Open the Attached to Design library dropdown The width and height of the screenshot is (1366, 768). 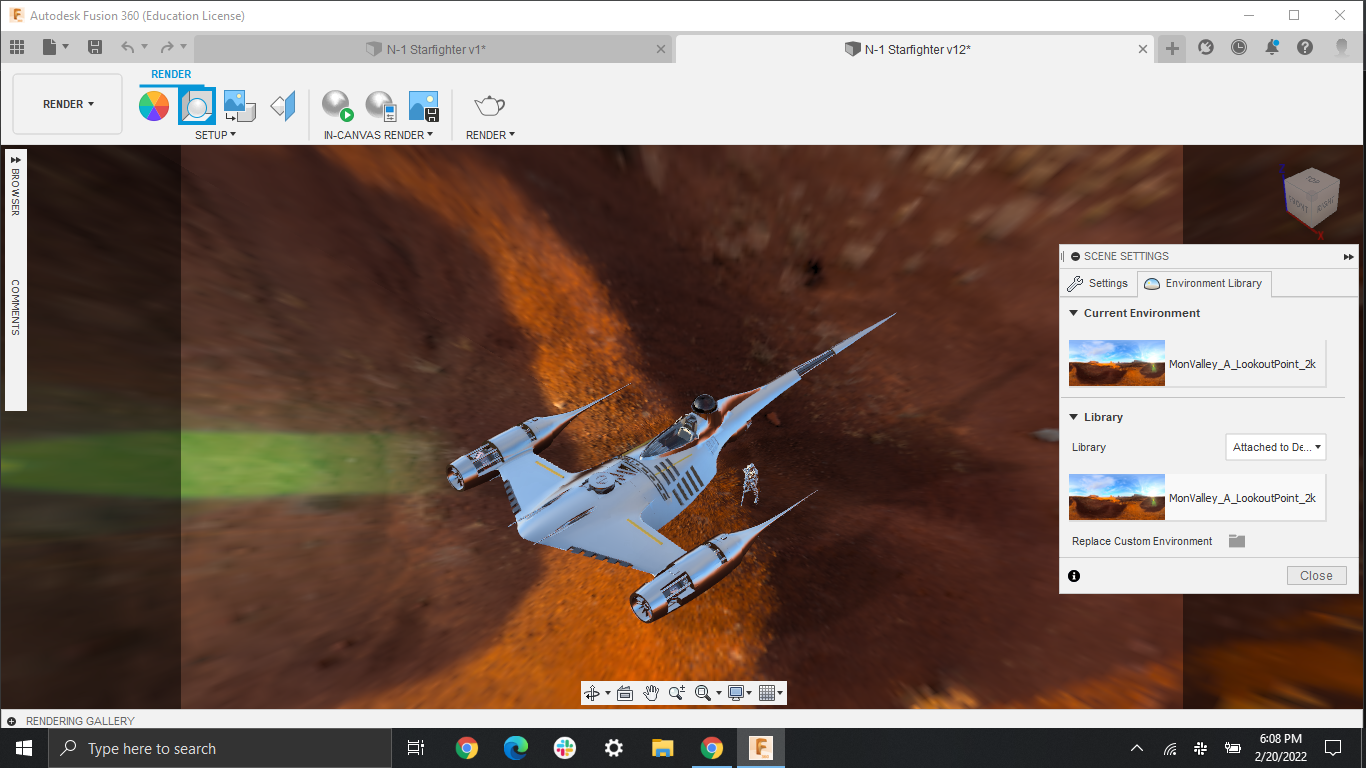(1275, 447)
